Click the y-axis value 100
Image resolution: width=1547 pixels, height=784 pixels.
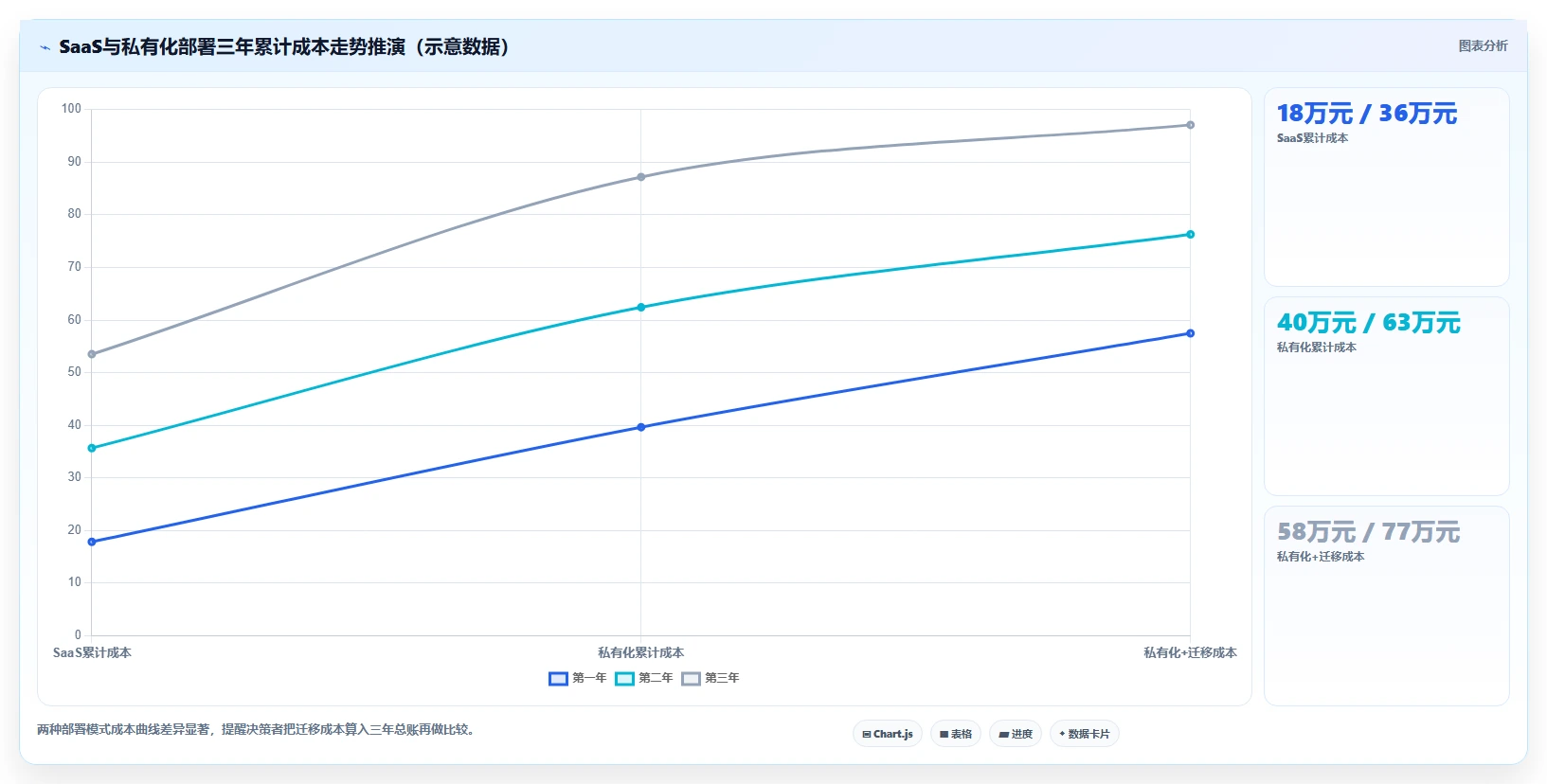coord(71,109)
